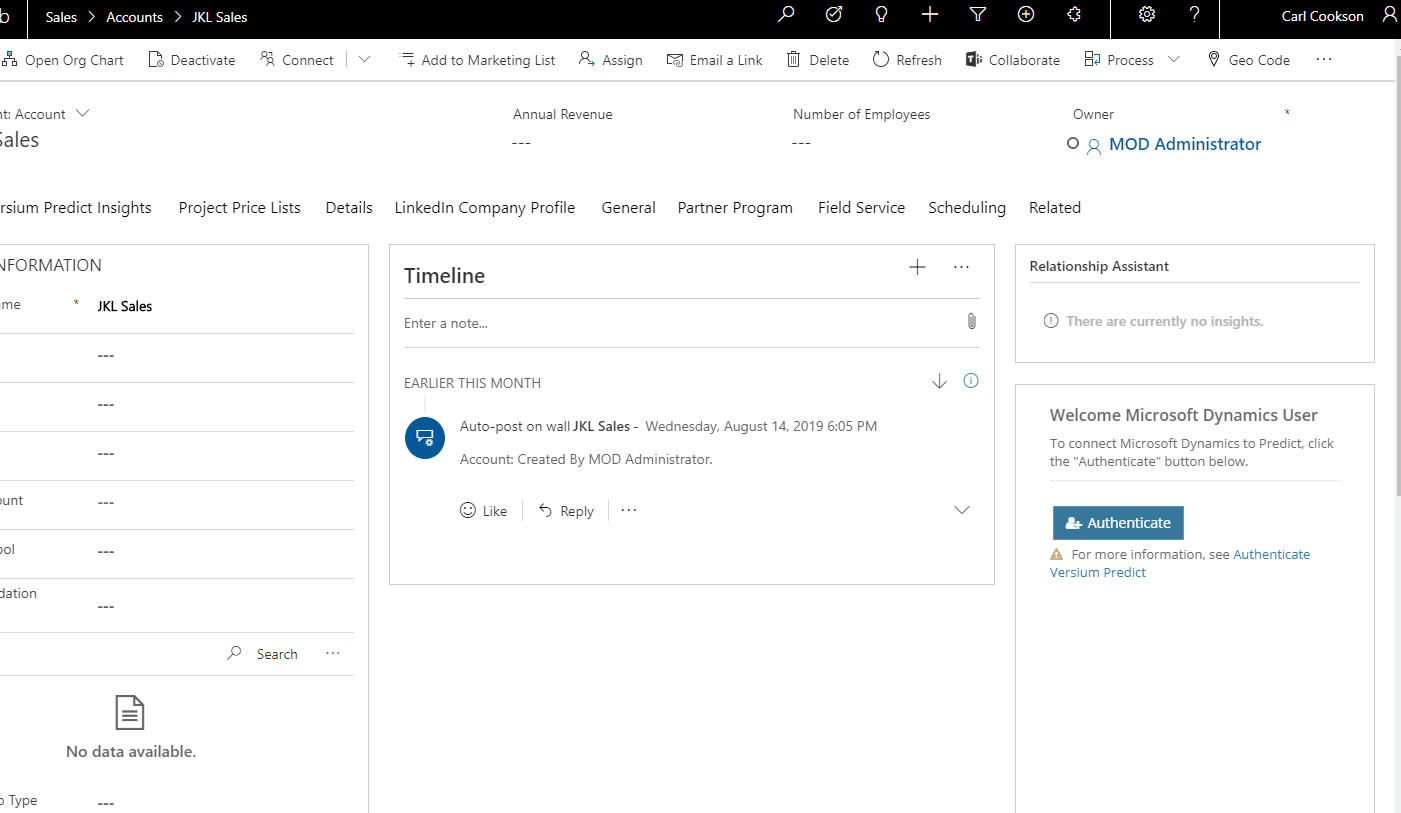
Task: Open the task flow target icon
Action: click(834, 15)
